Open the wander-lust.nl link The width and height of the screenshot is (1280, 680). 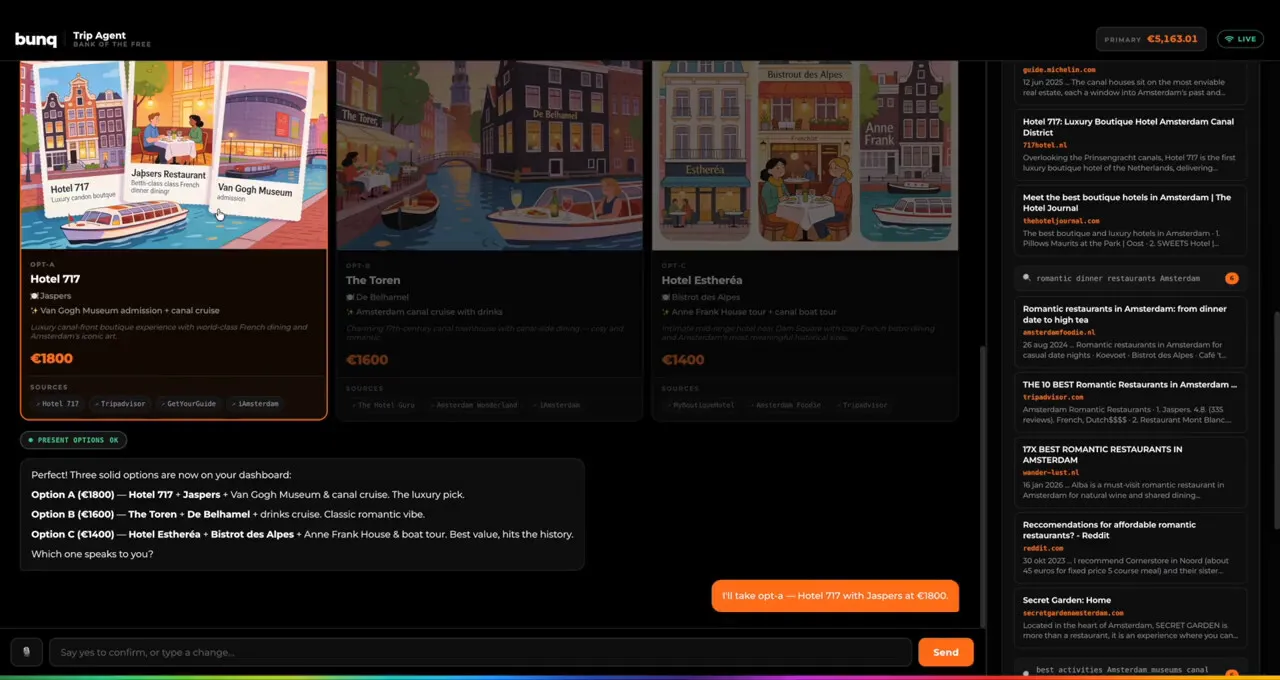click(1051, 473)
